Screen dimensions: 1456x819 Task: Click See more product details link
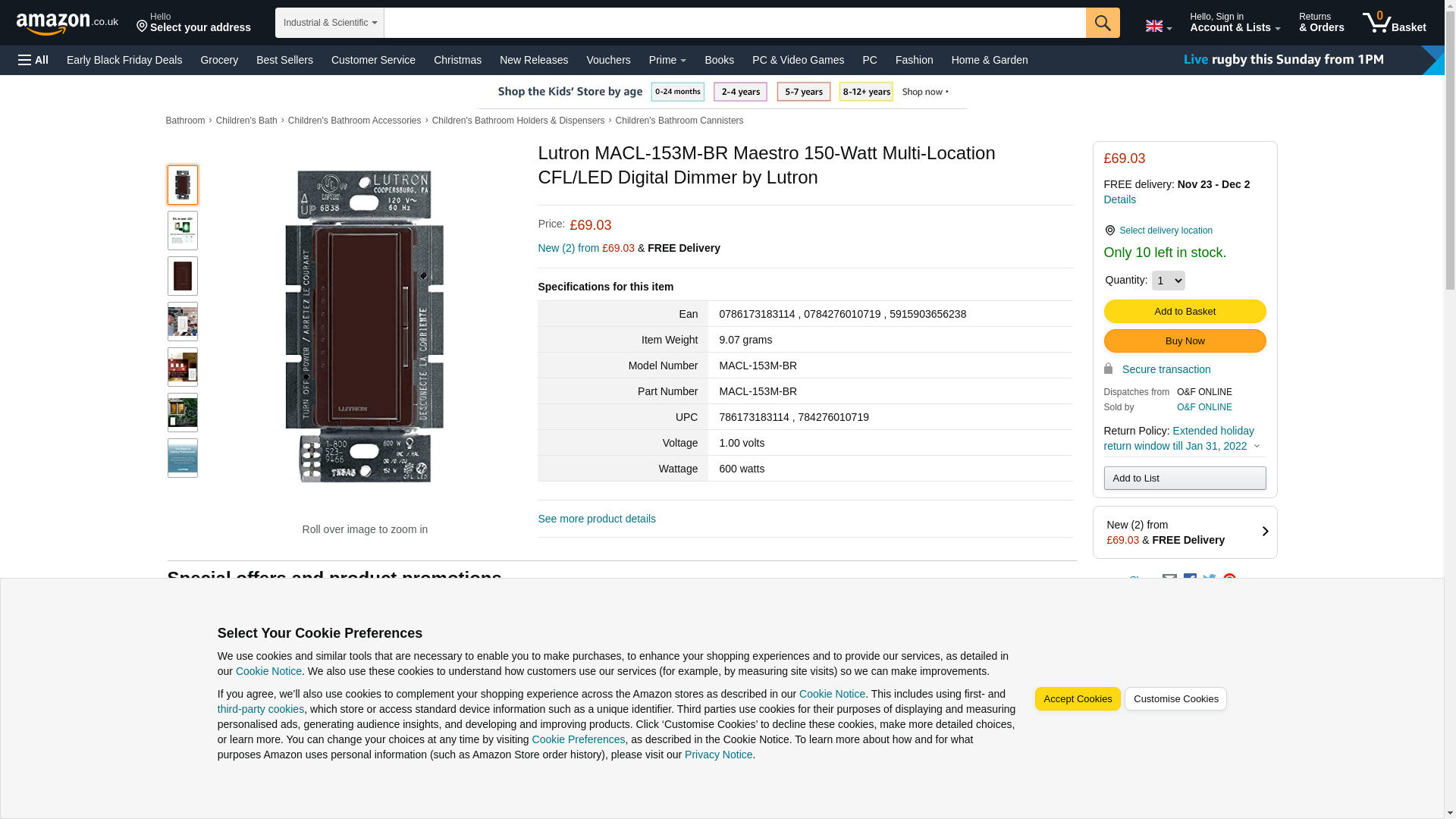tap(596, 519)
